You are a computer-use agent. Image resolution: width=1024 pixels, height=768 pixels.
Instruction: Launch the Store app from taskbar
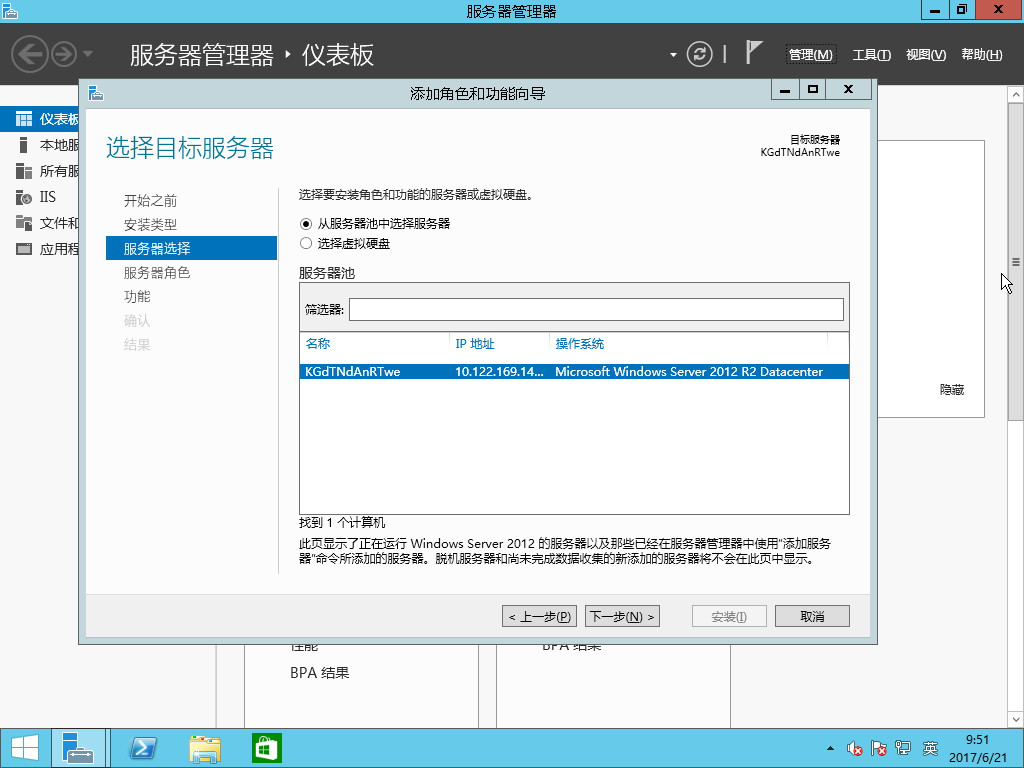(x=267, y=748)
